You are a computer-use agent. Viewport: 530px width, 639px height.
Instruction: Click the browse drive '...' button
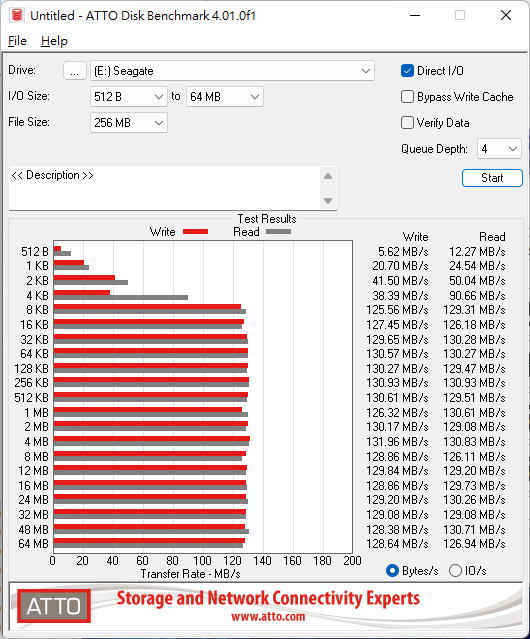click(x=75, y=71)
